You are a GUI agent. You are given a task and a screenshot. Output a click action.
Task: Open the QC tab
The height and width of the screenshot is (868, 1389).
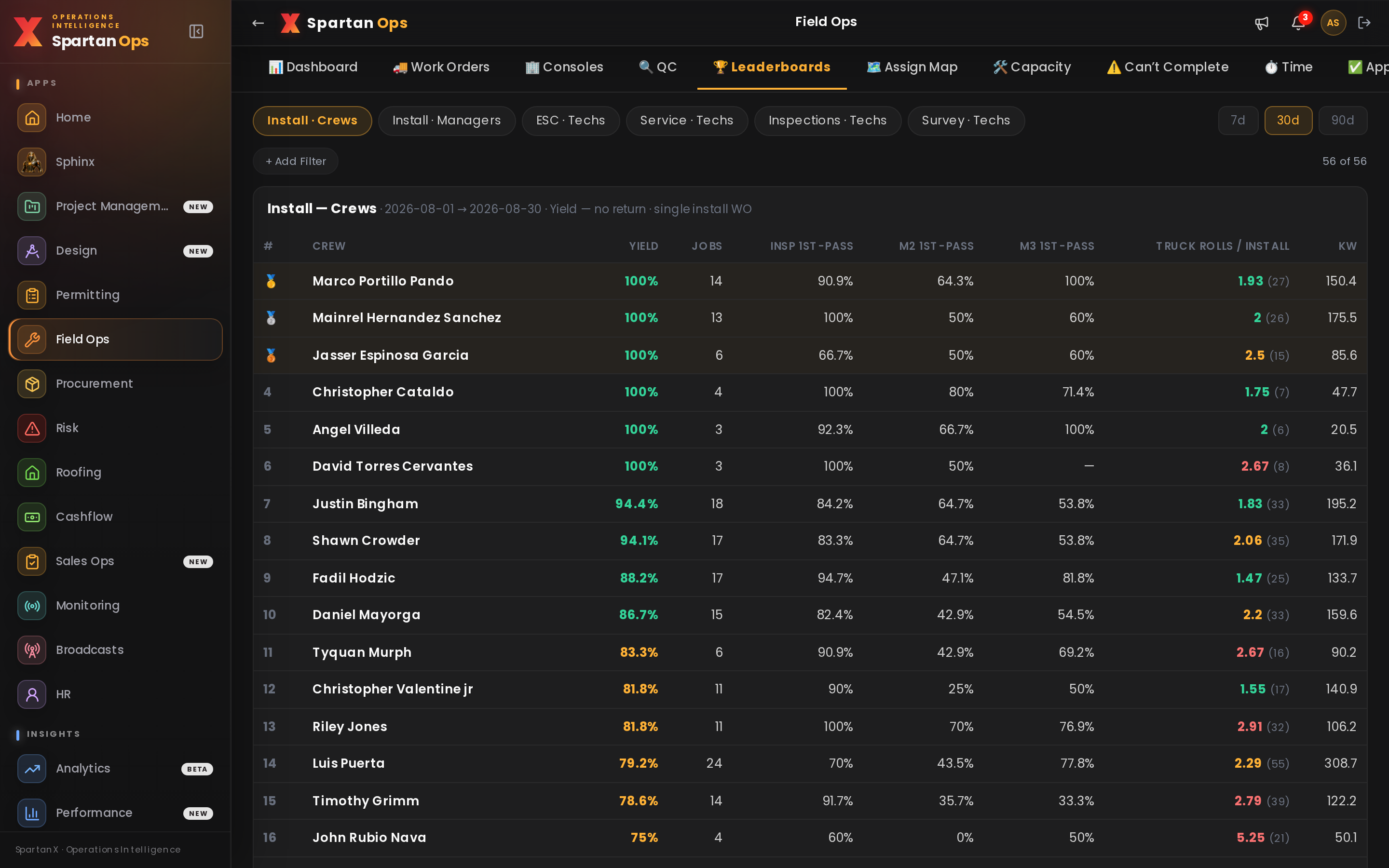(658, 67)
